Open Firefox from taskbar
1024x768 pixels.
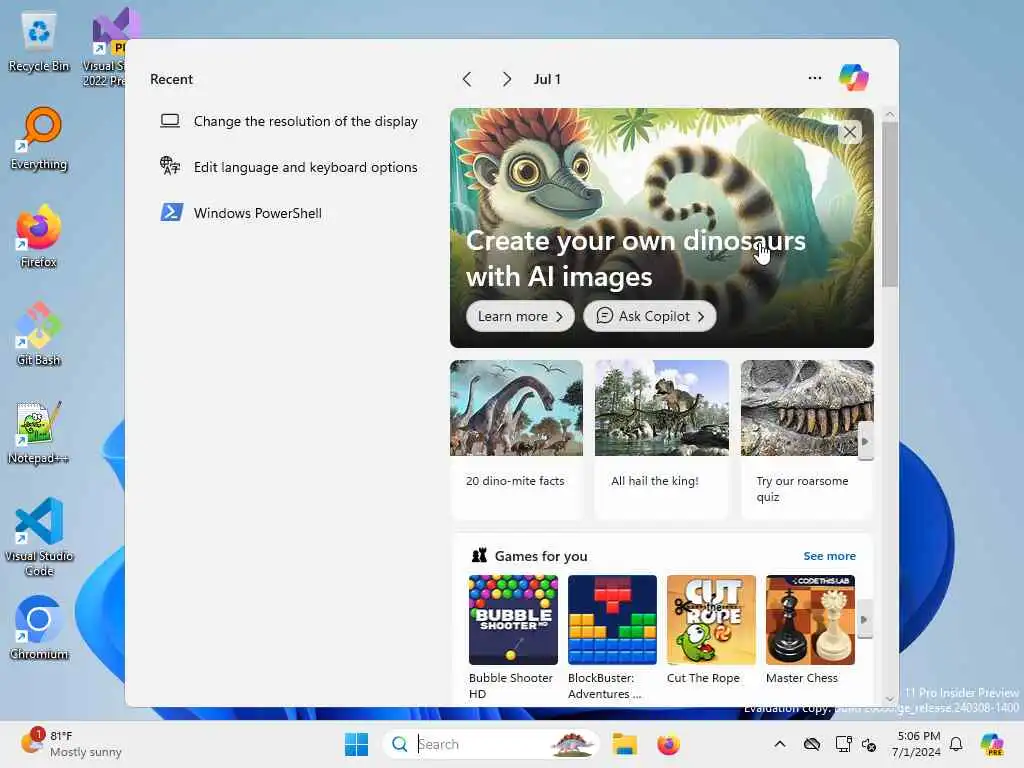click(x=668, y=744)
